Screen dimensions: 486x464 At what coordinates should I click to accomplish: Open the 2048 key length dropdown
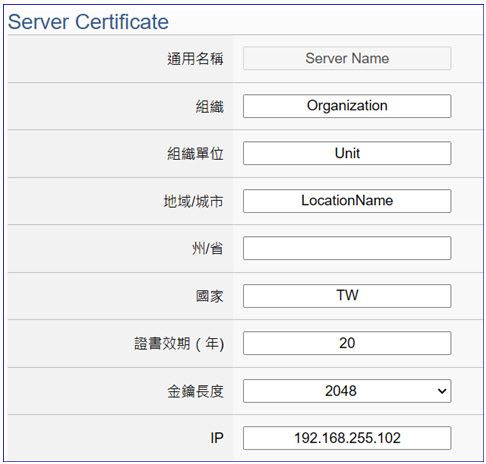point(347,391)
